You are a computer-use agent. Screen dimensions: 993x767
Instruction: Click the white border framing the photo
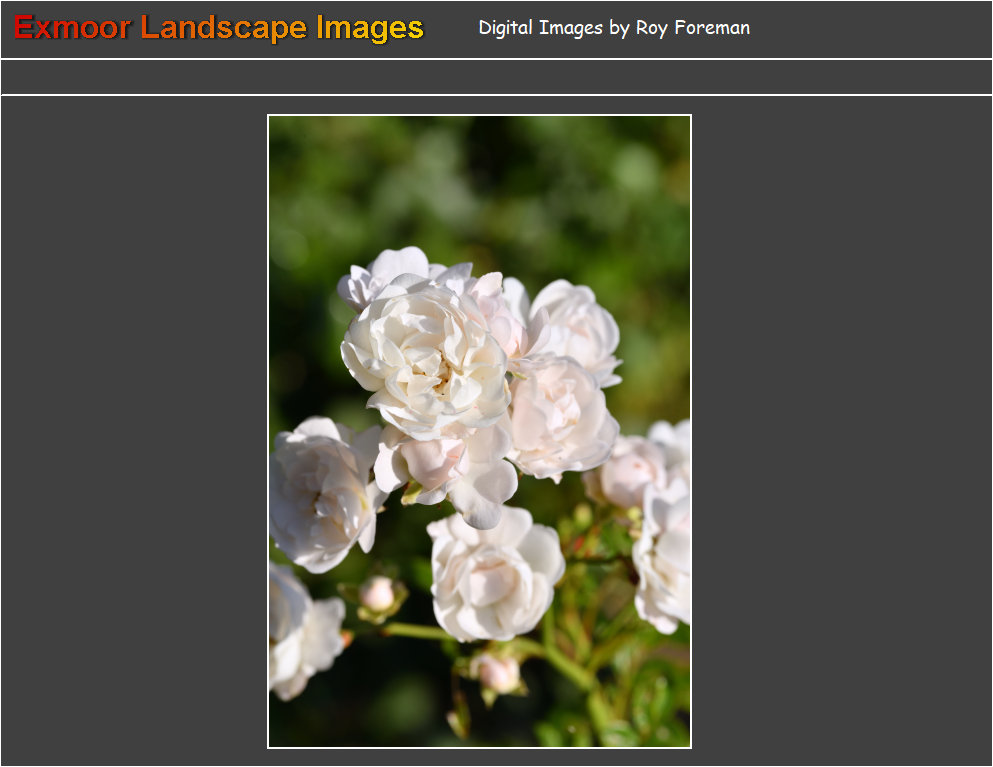point(270,430)
